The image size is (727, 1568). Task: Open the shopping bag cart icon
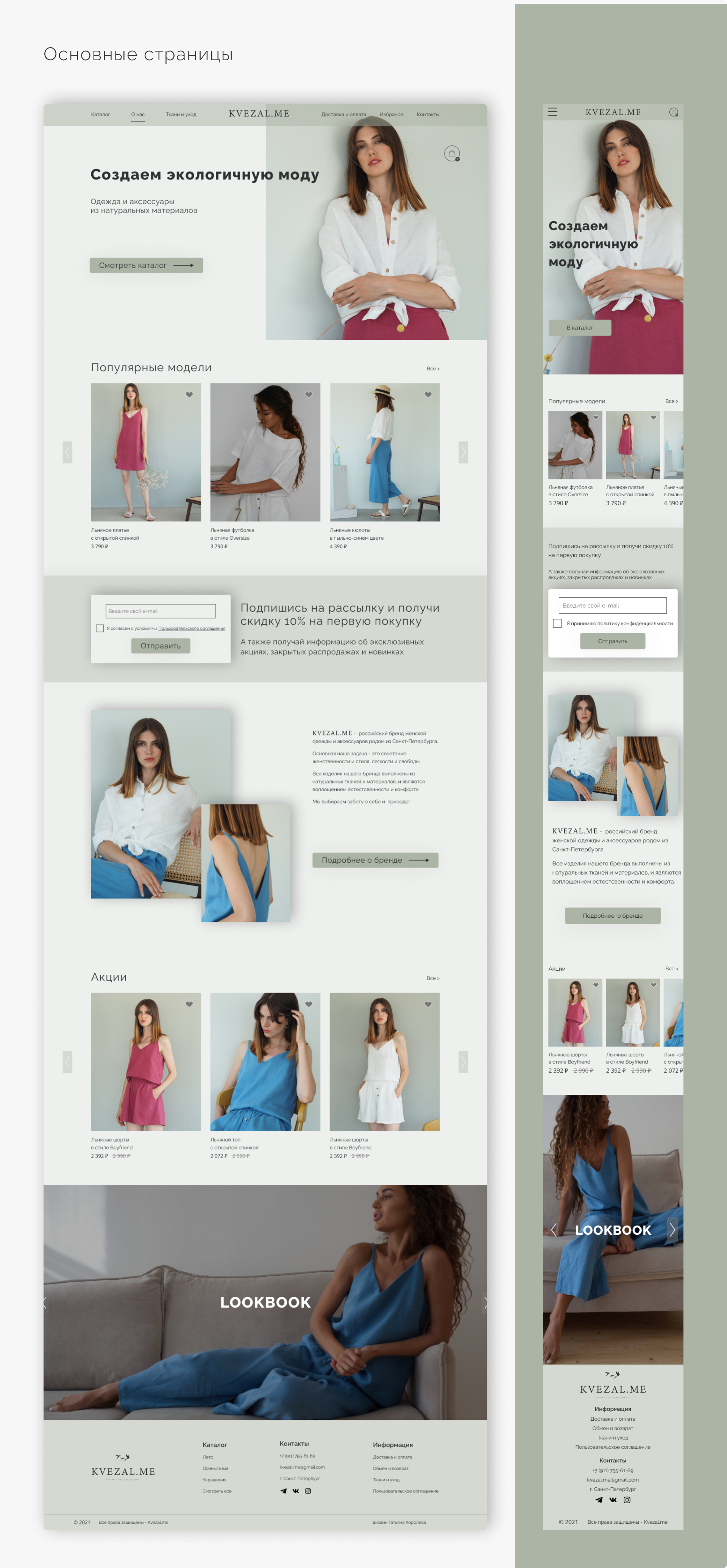[452, 153]
